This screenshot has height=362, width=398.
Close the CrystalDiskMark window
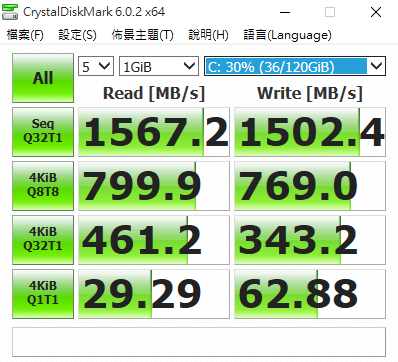(x=376, y=12)
